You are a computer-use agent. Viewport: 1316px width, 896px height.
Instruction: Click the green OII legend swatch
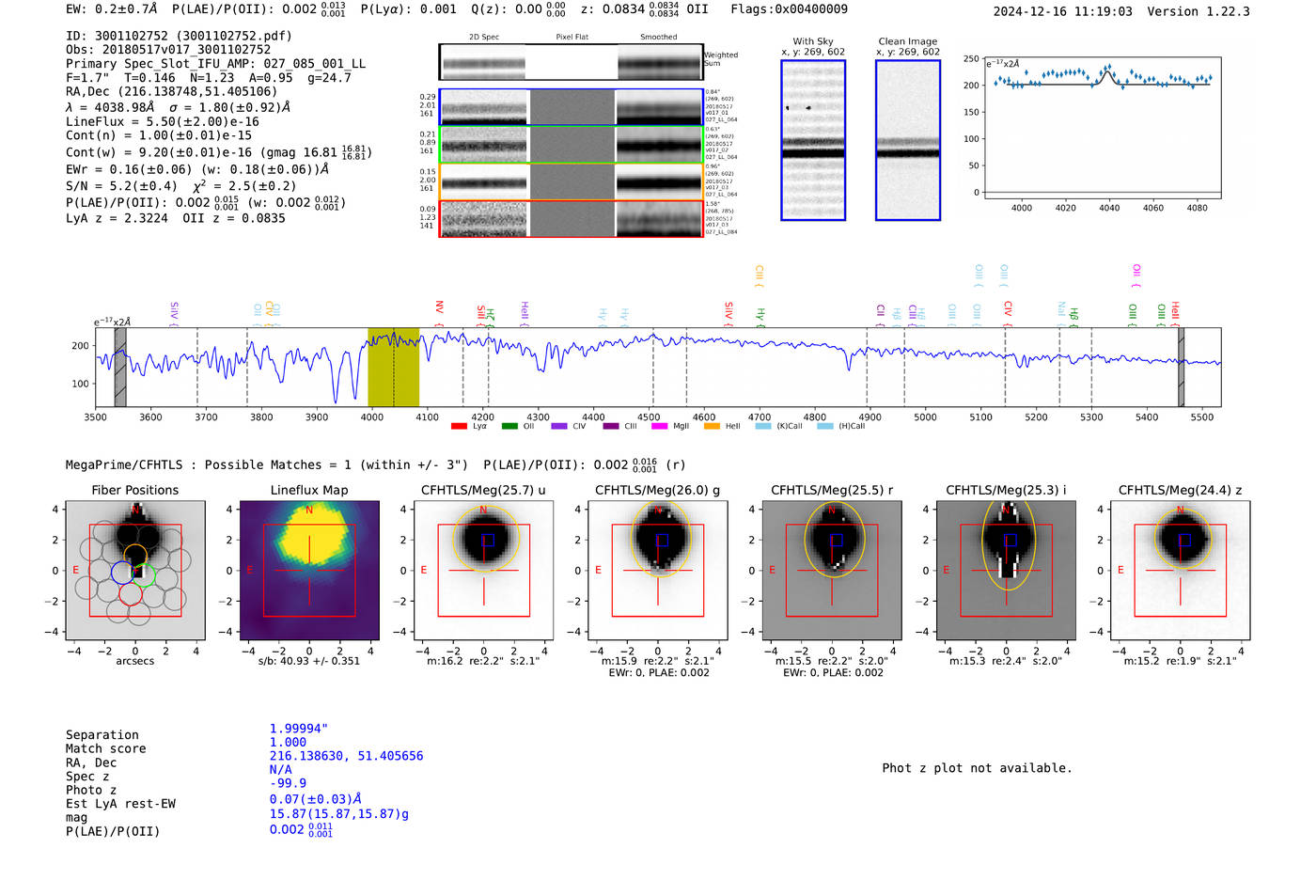509,427
